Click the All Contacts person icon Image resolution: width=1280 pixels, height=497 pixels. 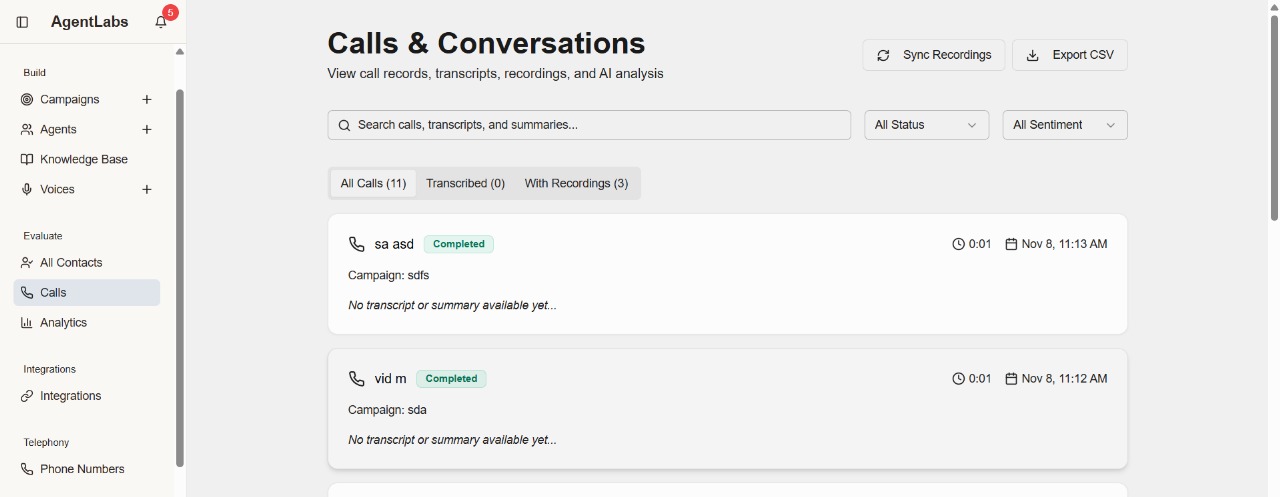(27, 263)
